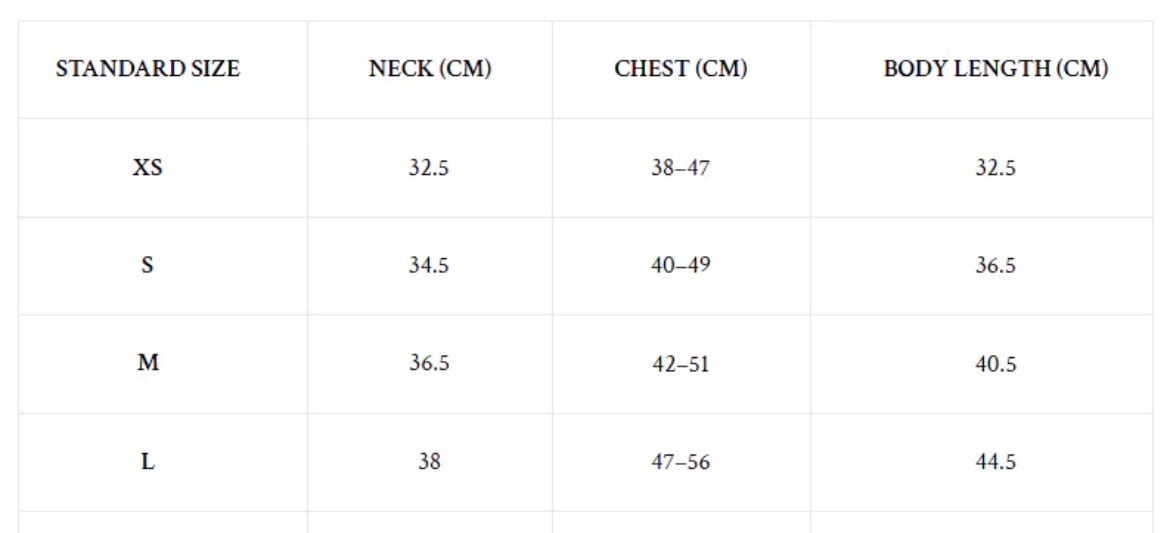Click body length value 36.5

(996, 266)
